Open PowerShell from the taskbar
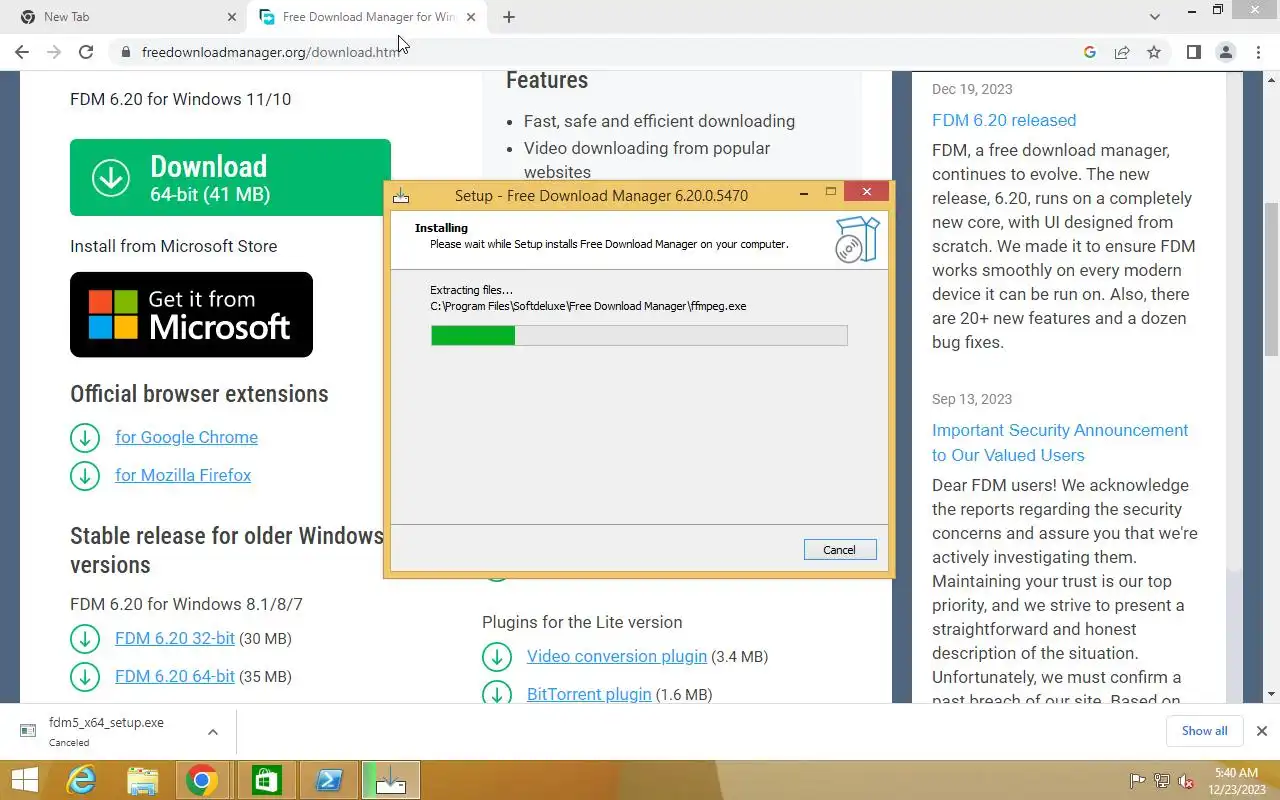Screen dimensions: 1280x800 tap(329, 780)
